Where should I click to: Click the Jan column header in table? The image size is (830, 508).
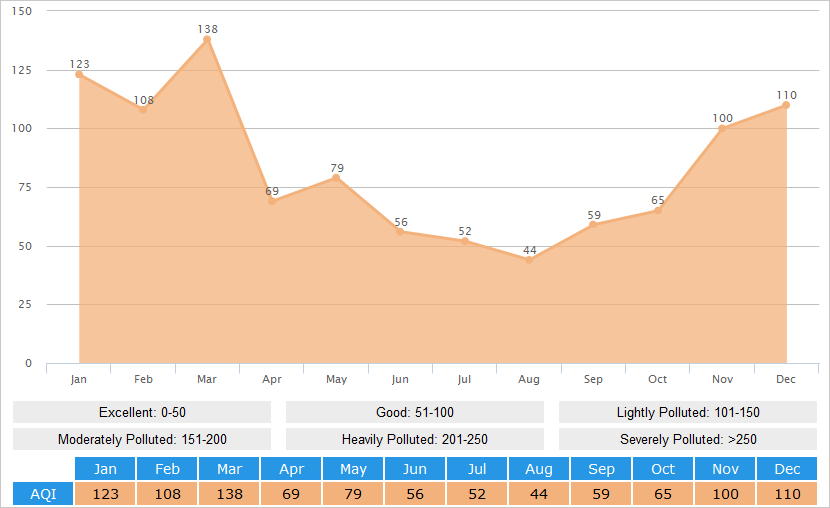tap(105, 469)
